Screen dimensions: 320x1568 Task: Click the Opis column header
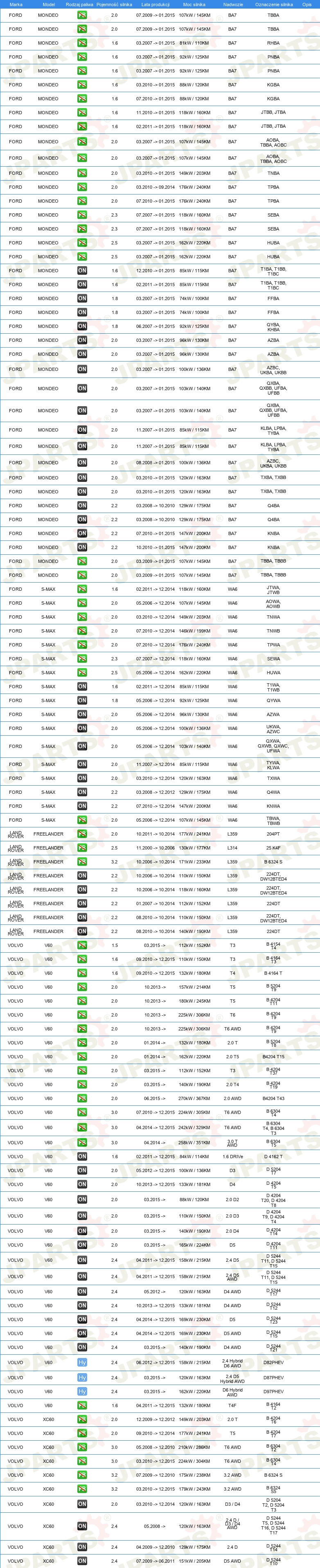307,4
